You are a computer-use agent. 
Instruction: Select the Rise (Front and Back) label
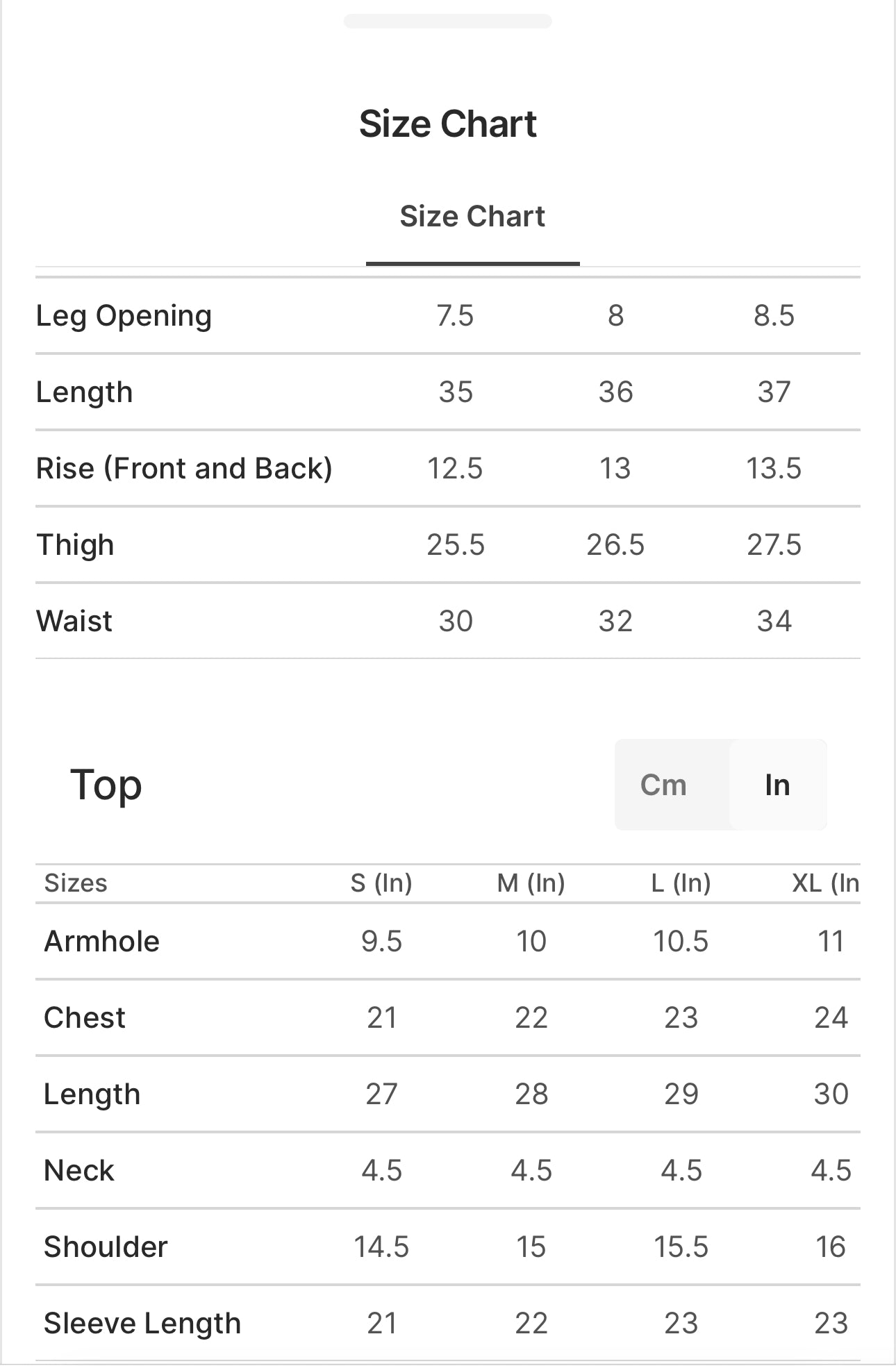[x=184, y=469]
